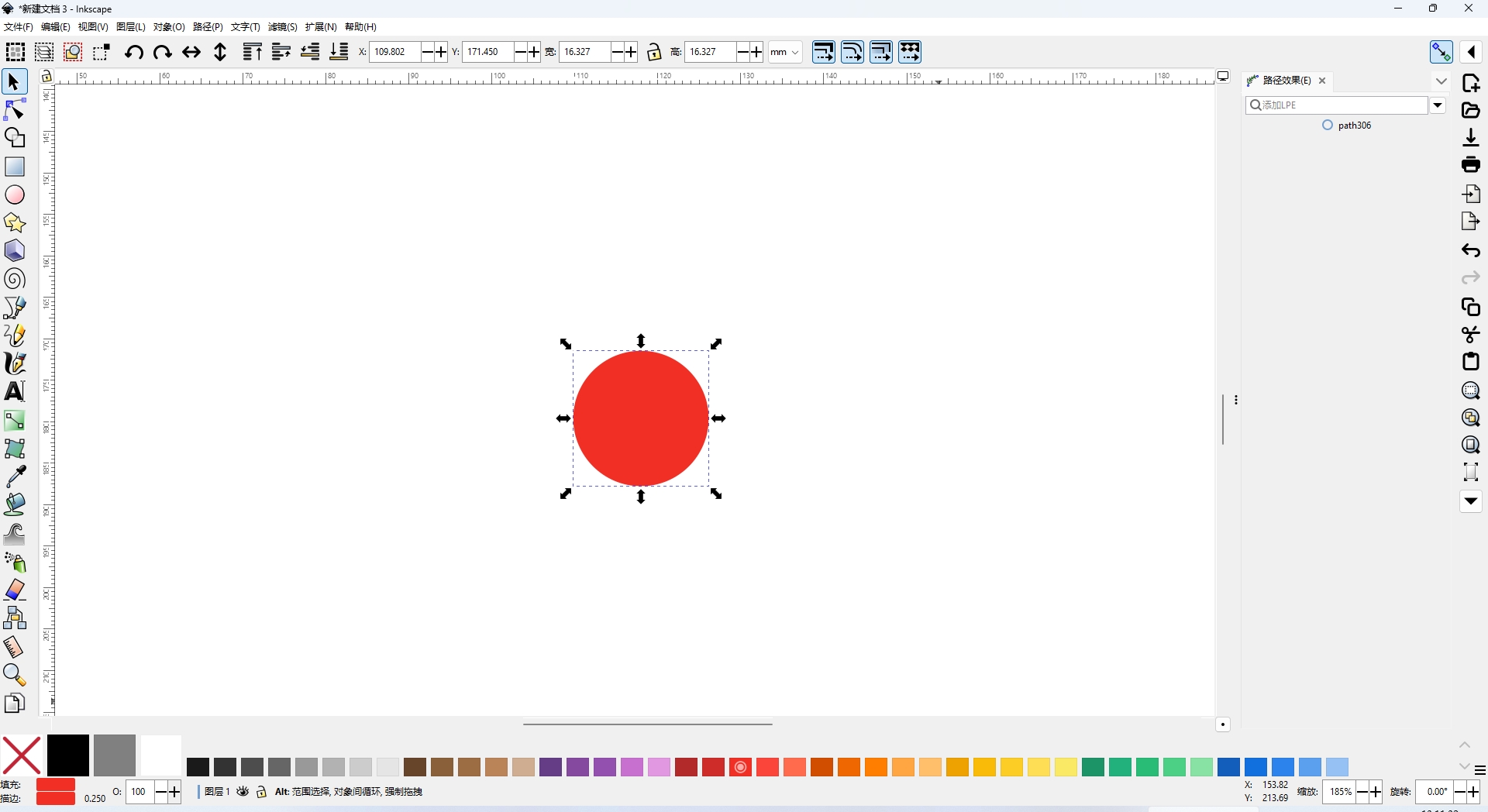1488x812 pixels.
Task: Click the black color swatch in palette
Action: tap(68, 754)
